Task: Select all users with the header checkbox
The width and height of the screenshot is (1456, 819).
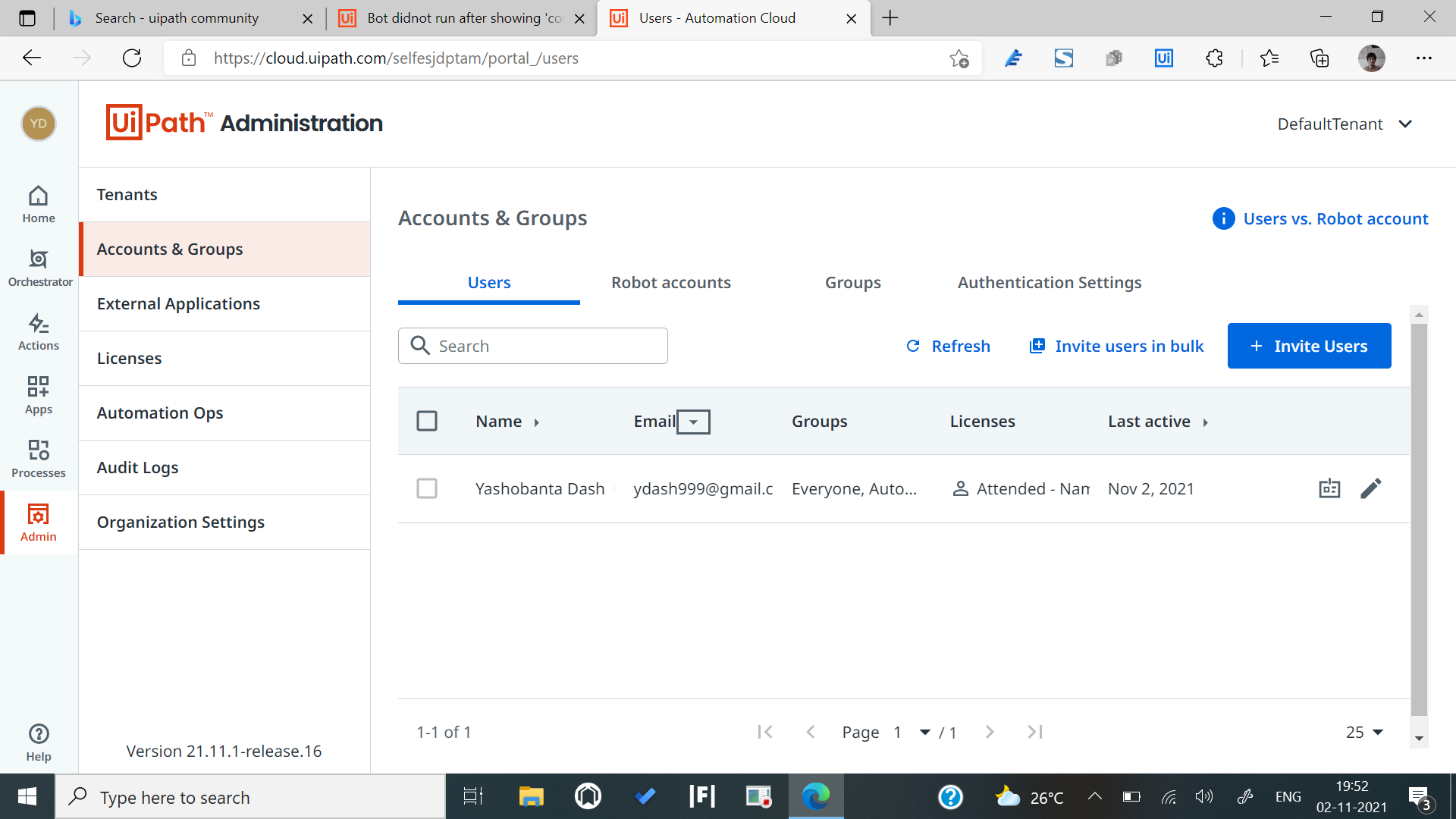Action: [x=427, y=421]
